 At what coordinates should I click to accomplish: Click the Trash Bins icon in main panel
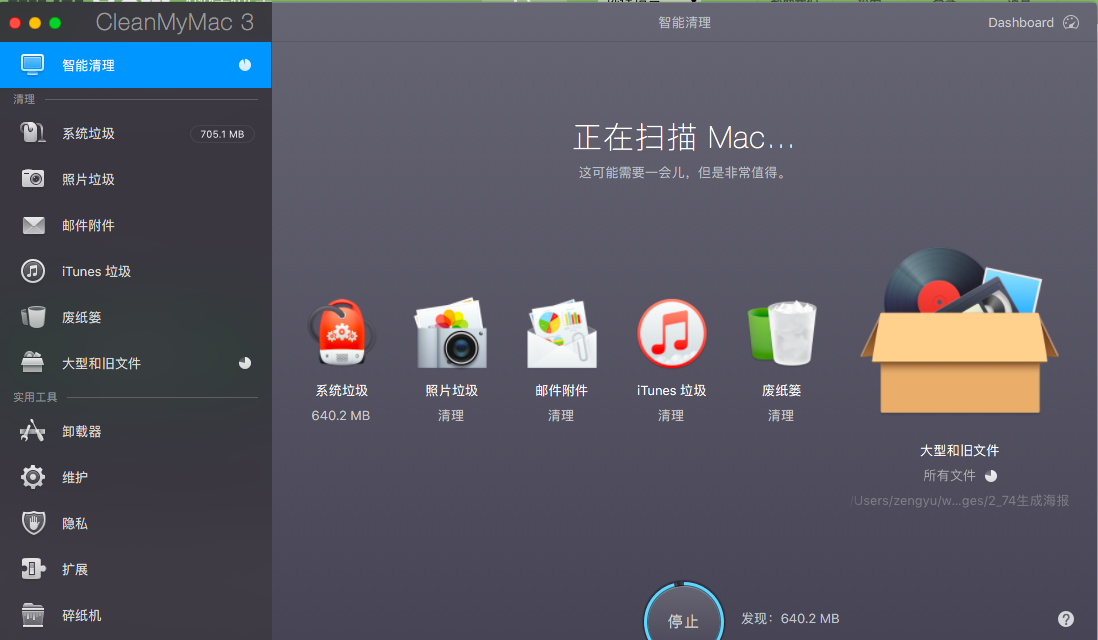click(781, 333)
